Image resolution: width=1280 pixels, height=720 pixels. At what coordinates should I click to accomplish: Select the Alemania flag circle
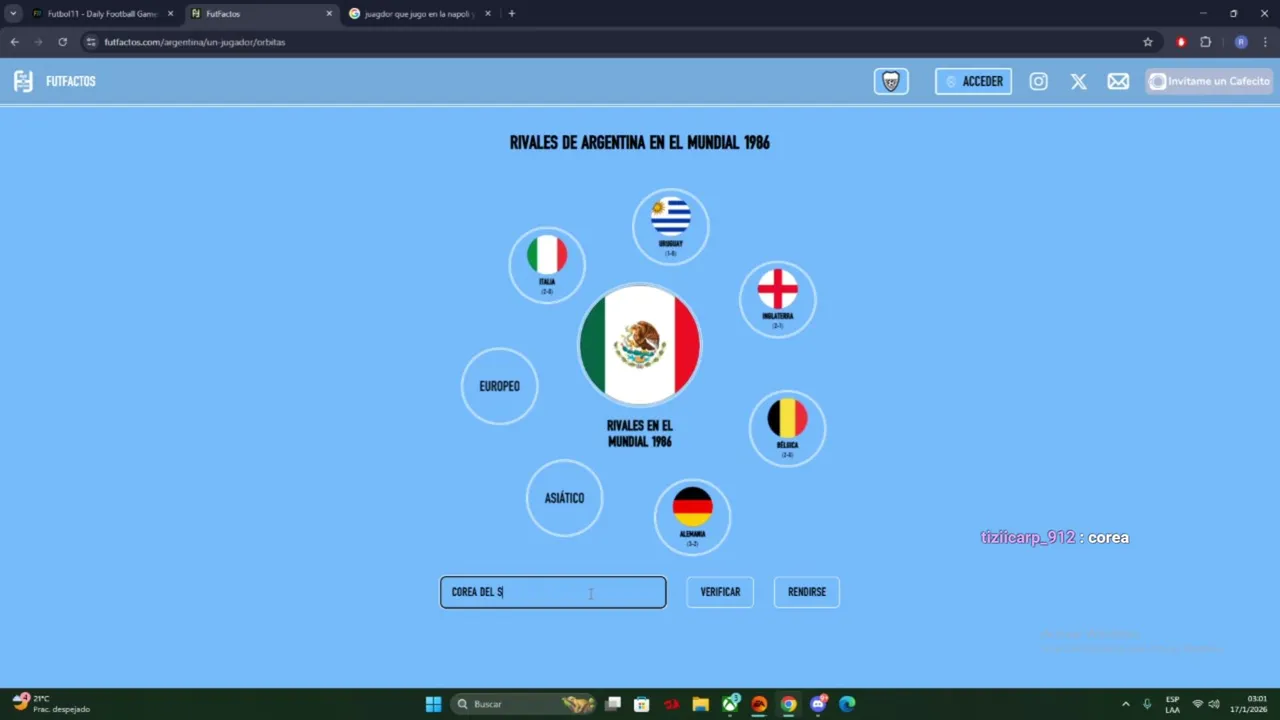click(x=693, y=517)
